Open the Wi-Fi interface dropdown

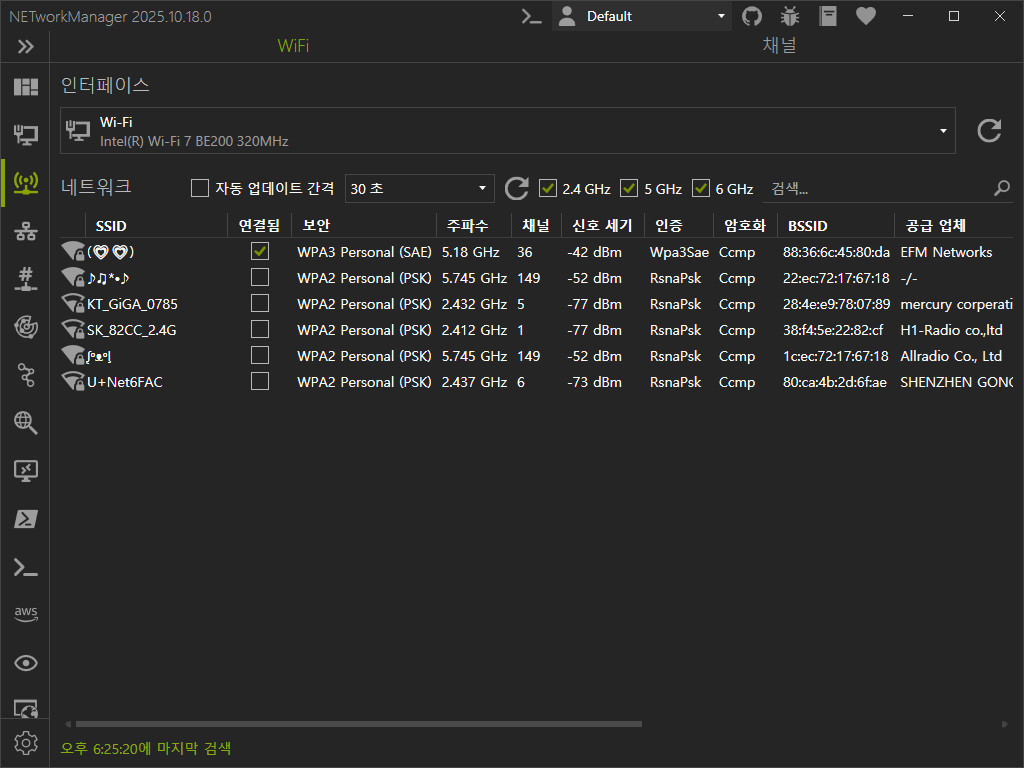tap(507, 131)
